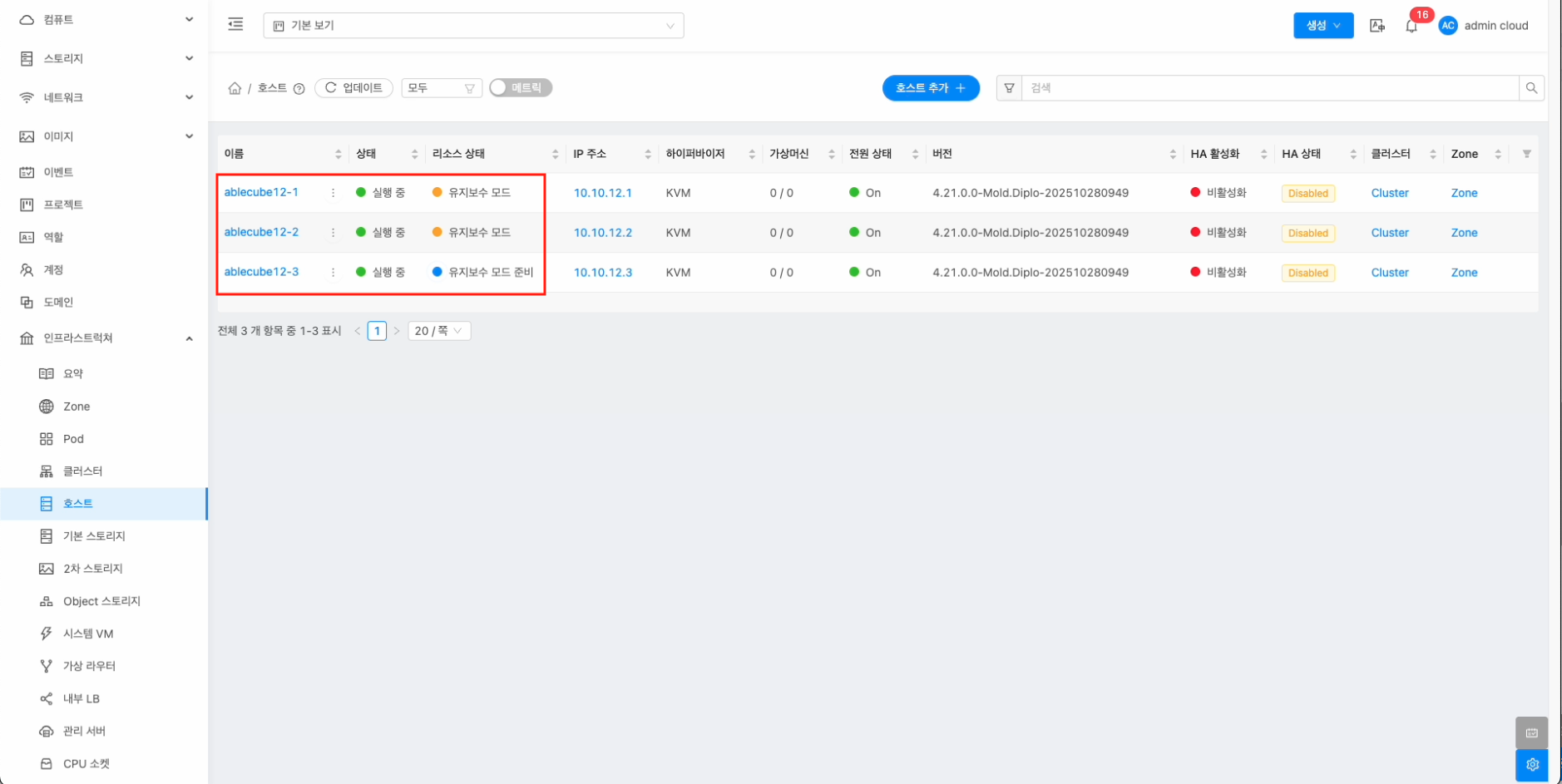Open the 기본 보기 view dropdown

[473, 26]
